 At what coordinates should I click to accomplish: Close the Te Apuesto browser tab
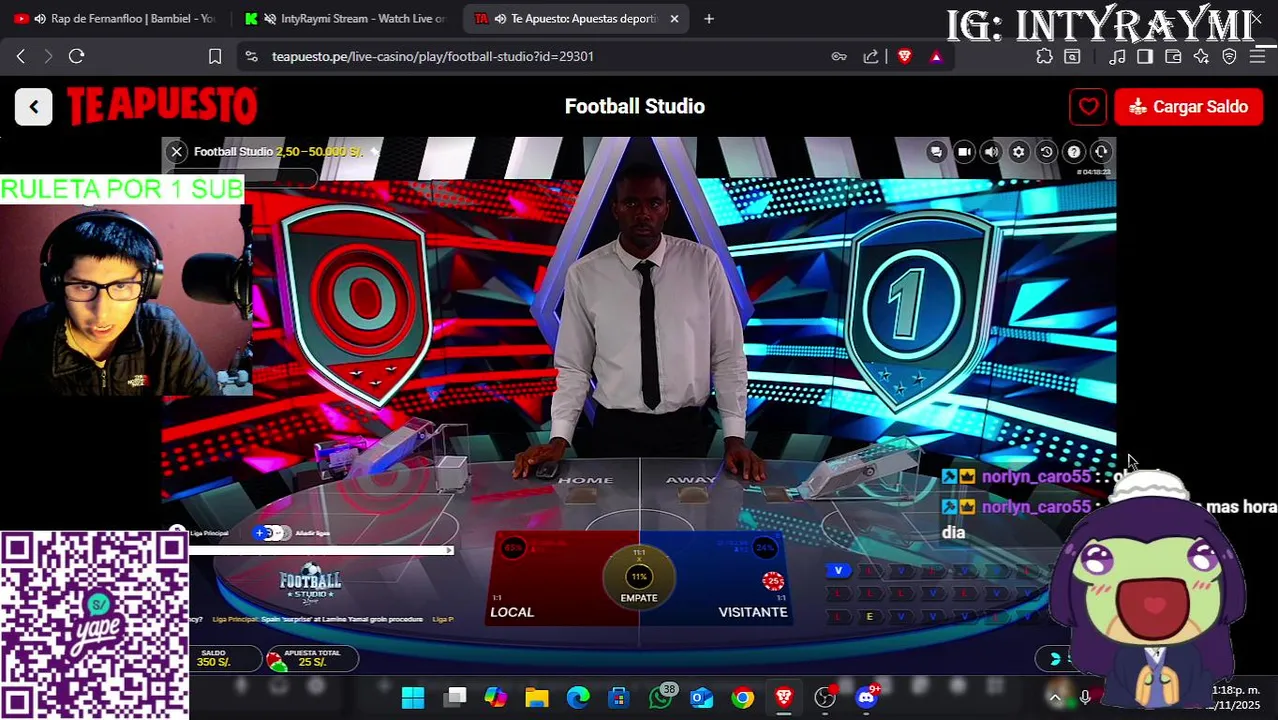pos(674,18)
